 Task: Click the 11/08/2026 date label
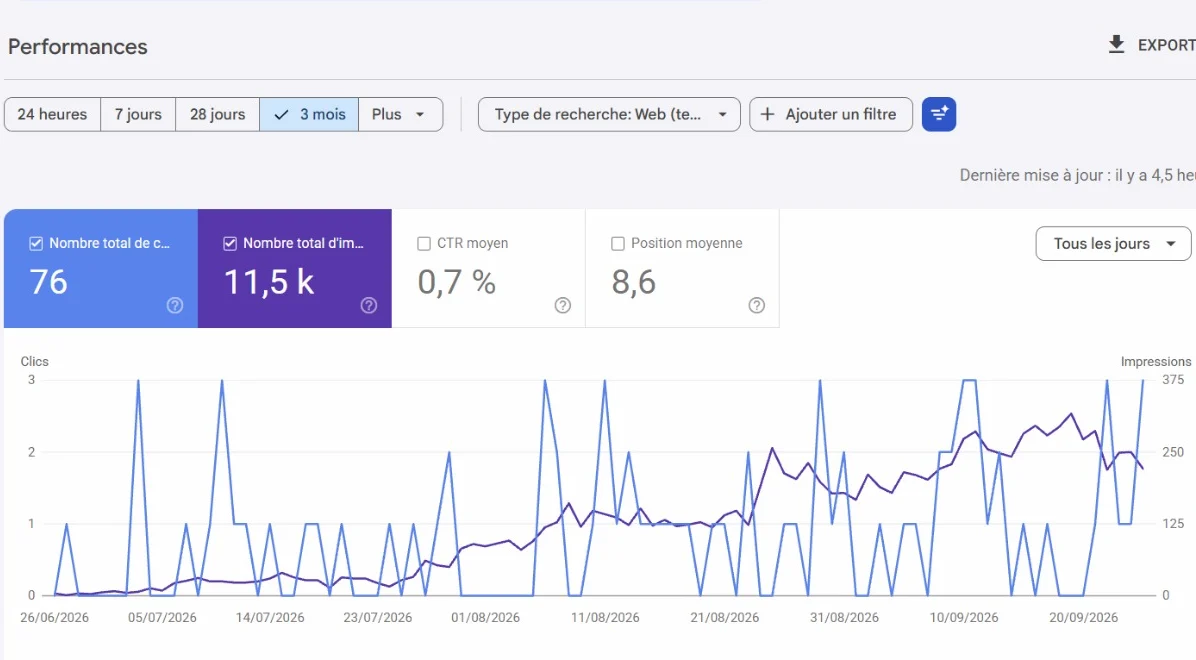pyautogui.click(x=605, y=617)
